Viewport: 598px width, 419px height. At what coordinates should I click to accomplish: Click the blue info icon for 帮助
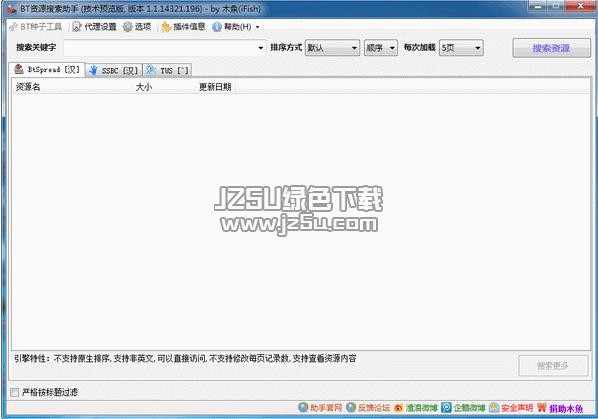click(x=217, y=27)
